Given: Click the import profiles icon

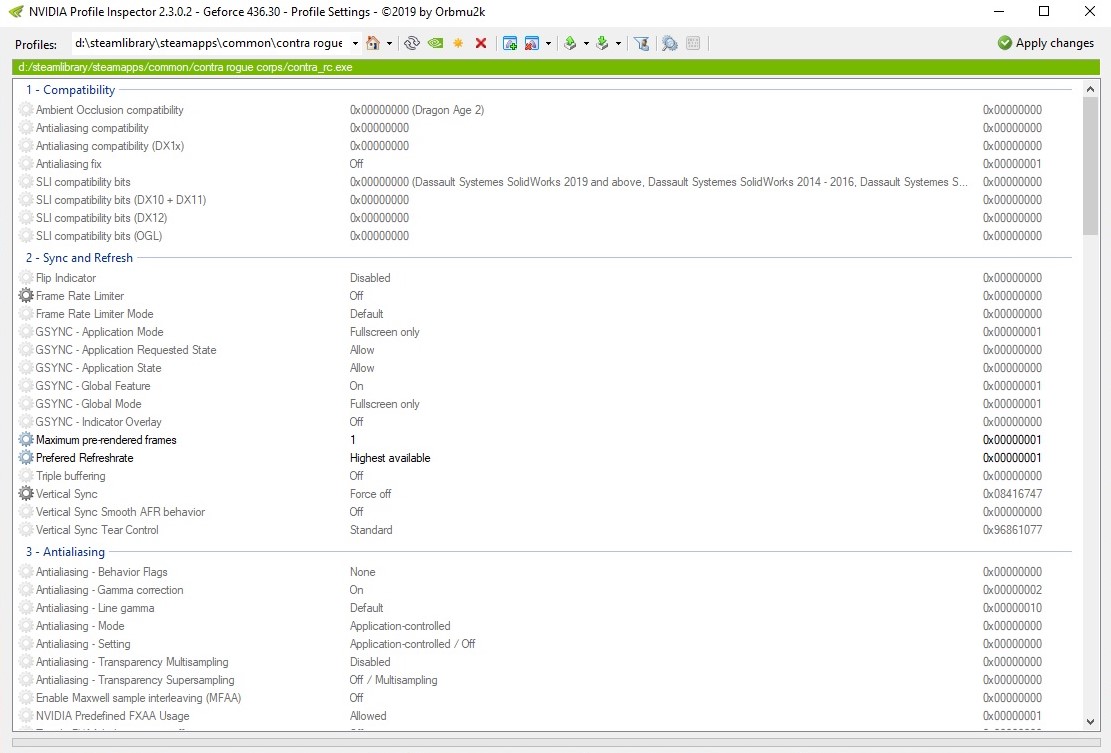Looking at the screenshot, I should 602,43.
